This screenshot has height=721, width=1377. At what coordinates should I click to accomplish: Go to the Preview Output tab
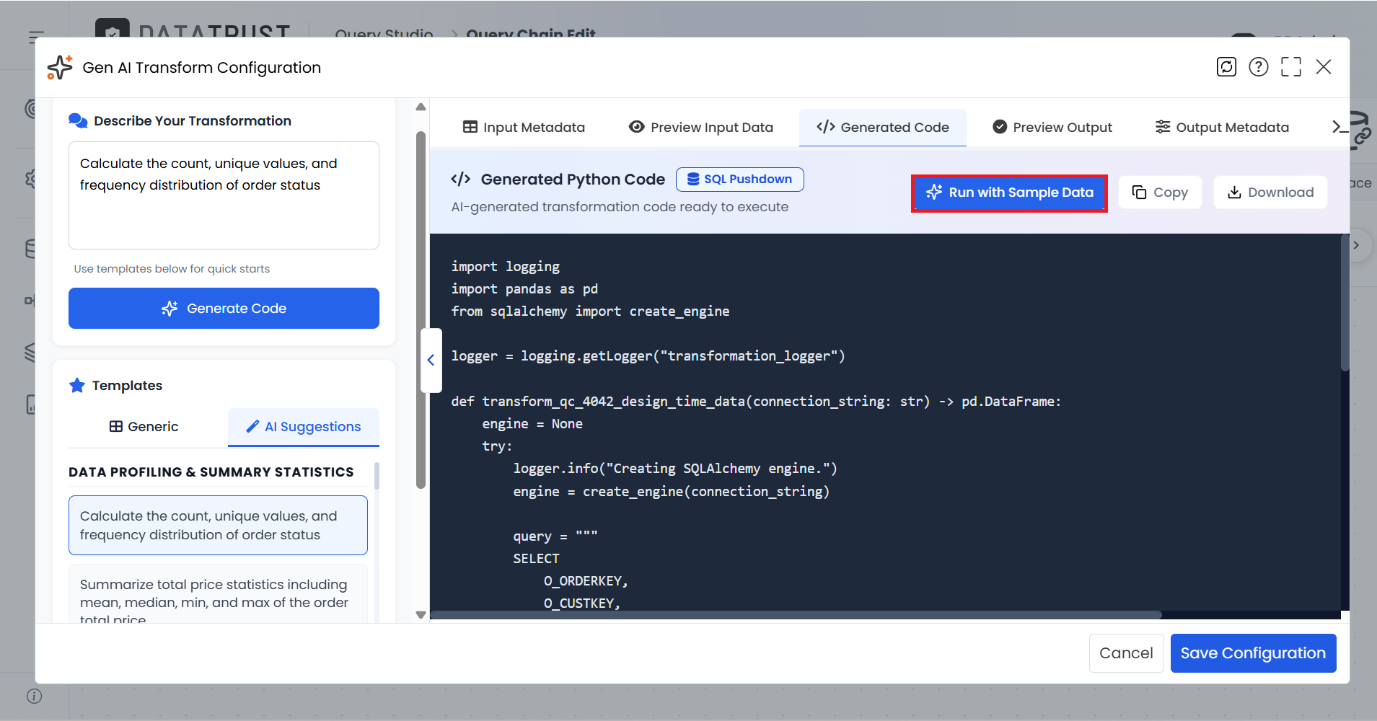1052,127
